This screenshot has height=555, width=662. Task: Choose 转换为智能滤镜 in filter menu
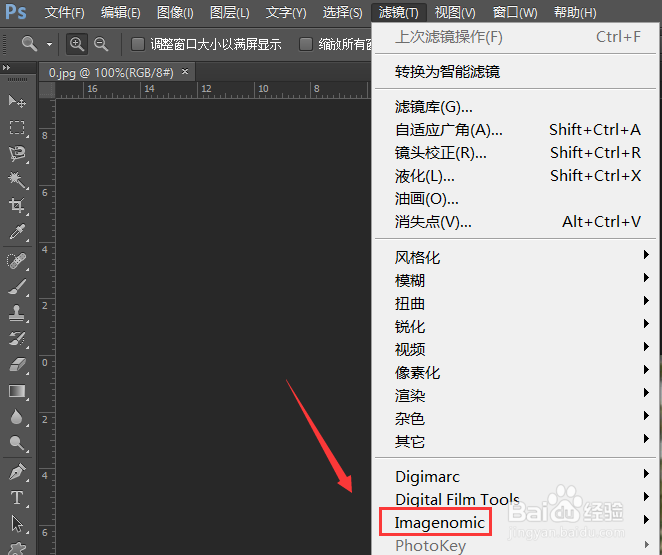[515, 72]
